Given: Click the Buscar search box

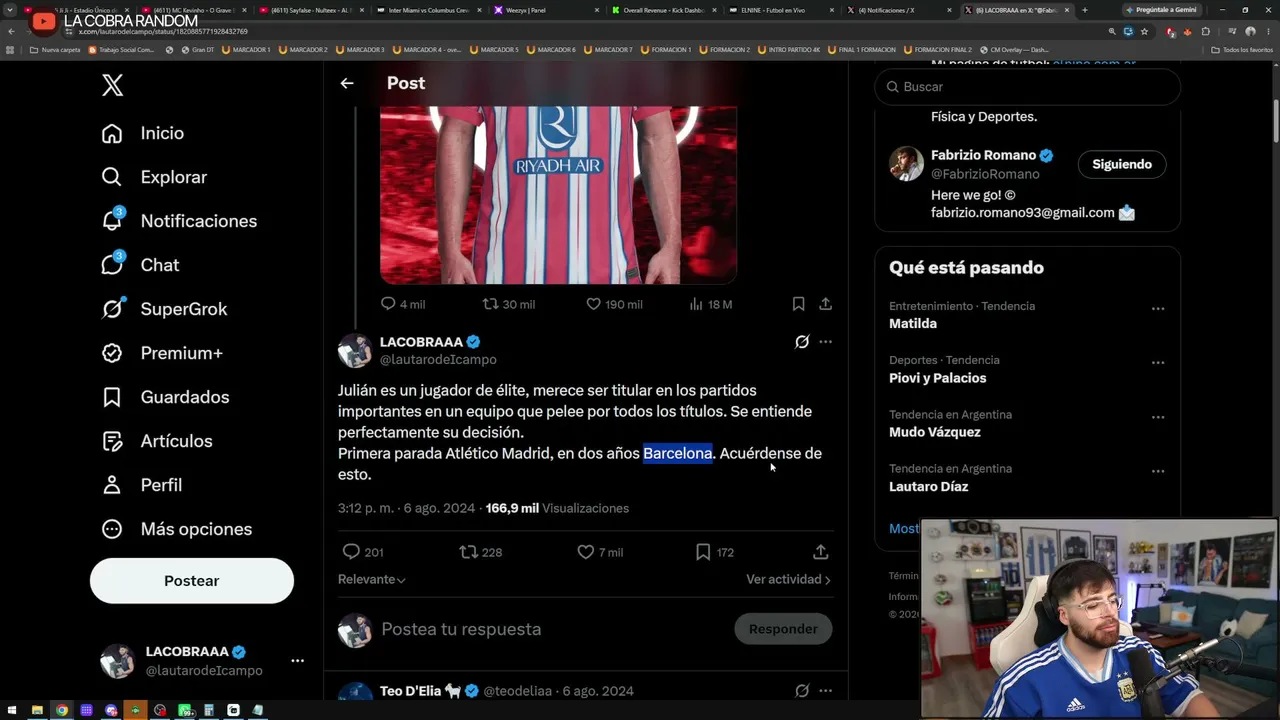Looking at the screenshot, I should tap(1028, 87).
